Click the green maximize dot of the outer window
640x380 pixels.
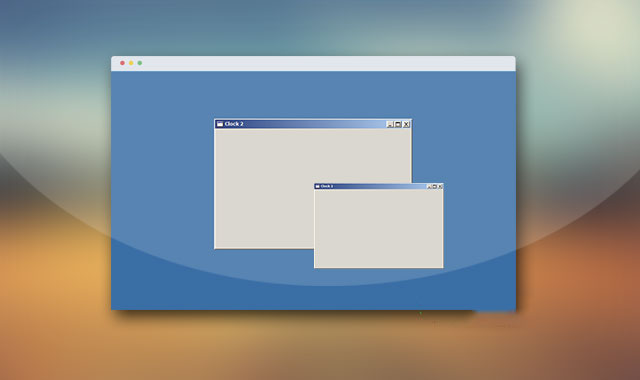140,63
